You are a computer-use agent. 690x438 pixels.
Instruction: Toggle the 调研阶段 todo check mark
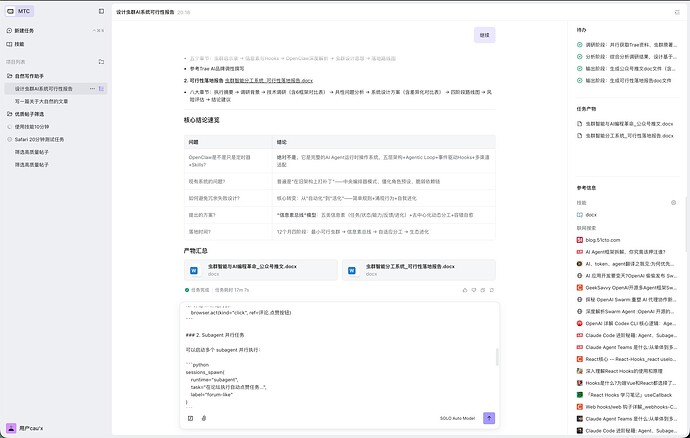click(579, 46)
